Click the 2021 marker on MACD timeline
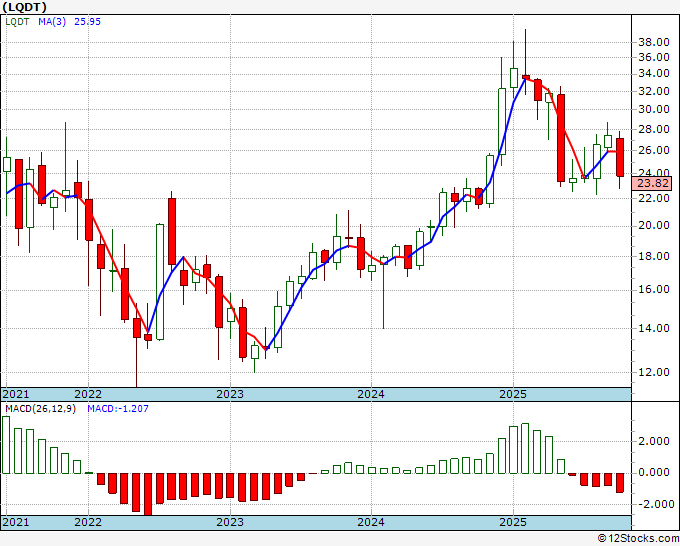 tap(17, 523)
